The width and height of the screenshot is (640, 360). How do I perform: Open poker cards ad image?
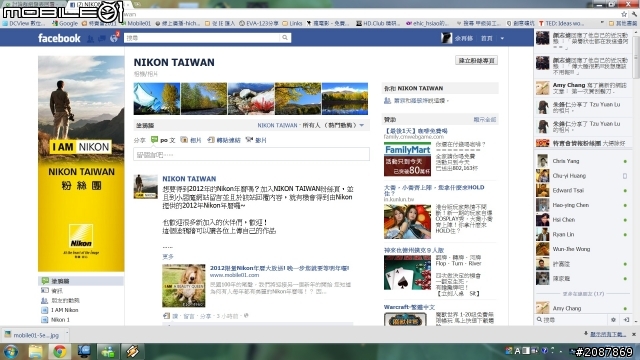407,273
